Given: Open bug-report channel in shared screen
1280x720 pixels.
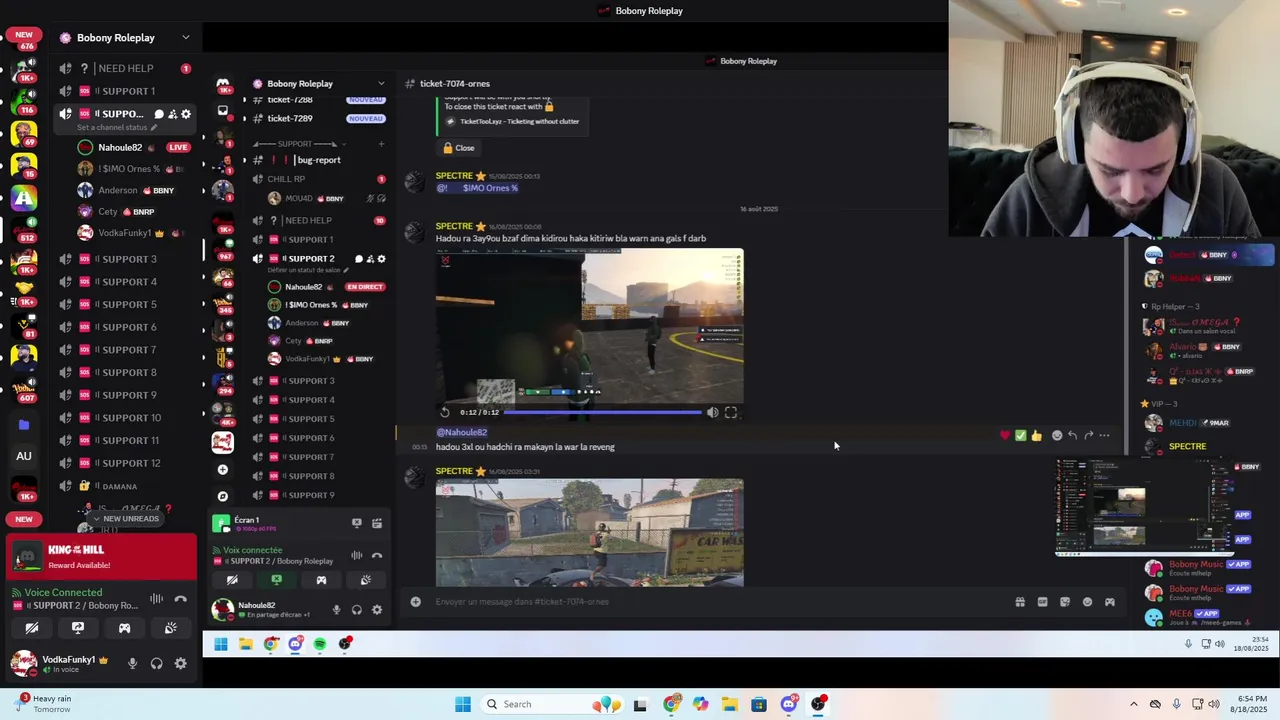Looking at the screenshot, I should pyautogui.click(x=318, y=160).
